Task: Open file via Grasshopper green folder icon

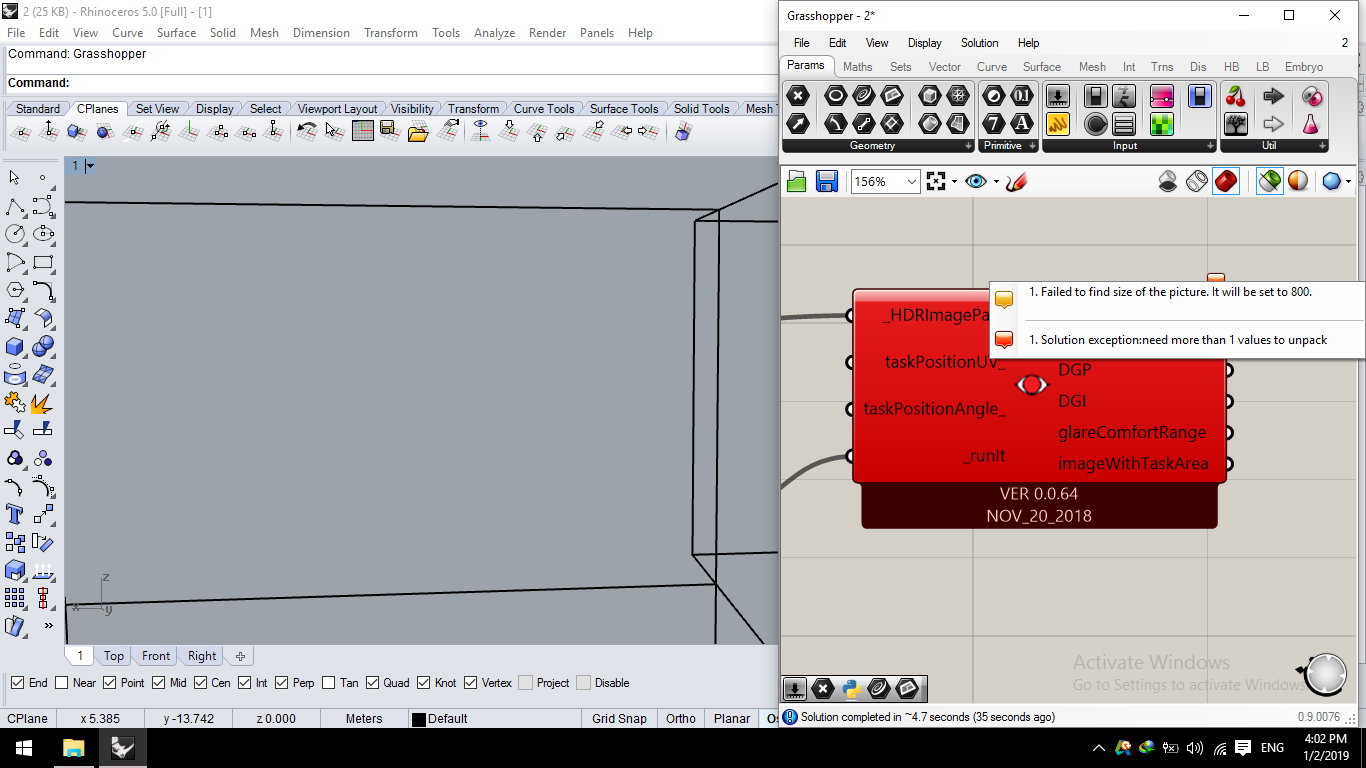Action: pyautogui.click(x=796, y=181)
